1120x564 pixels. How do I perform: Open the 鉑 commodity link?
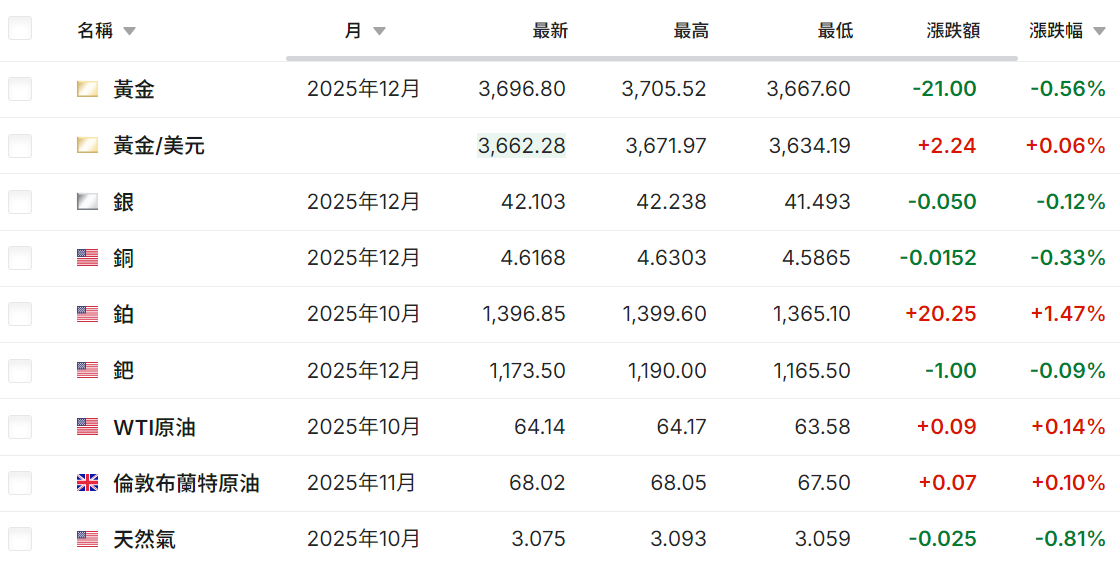pos(124,314)
